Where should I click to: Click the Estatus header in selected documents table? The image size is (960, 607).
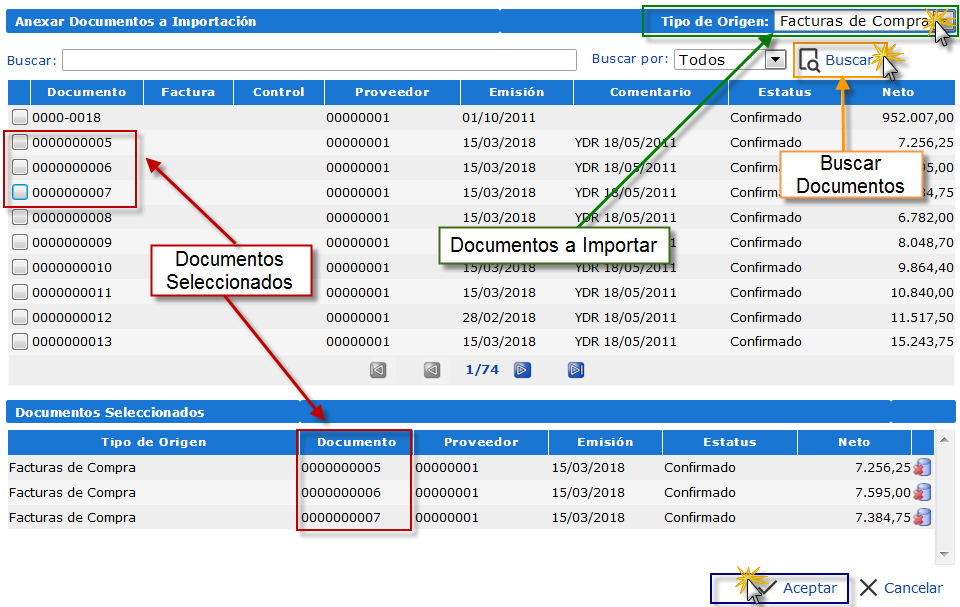coord(730,442)
